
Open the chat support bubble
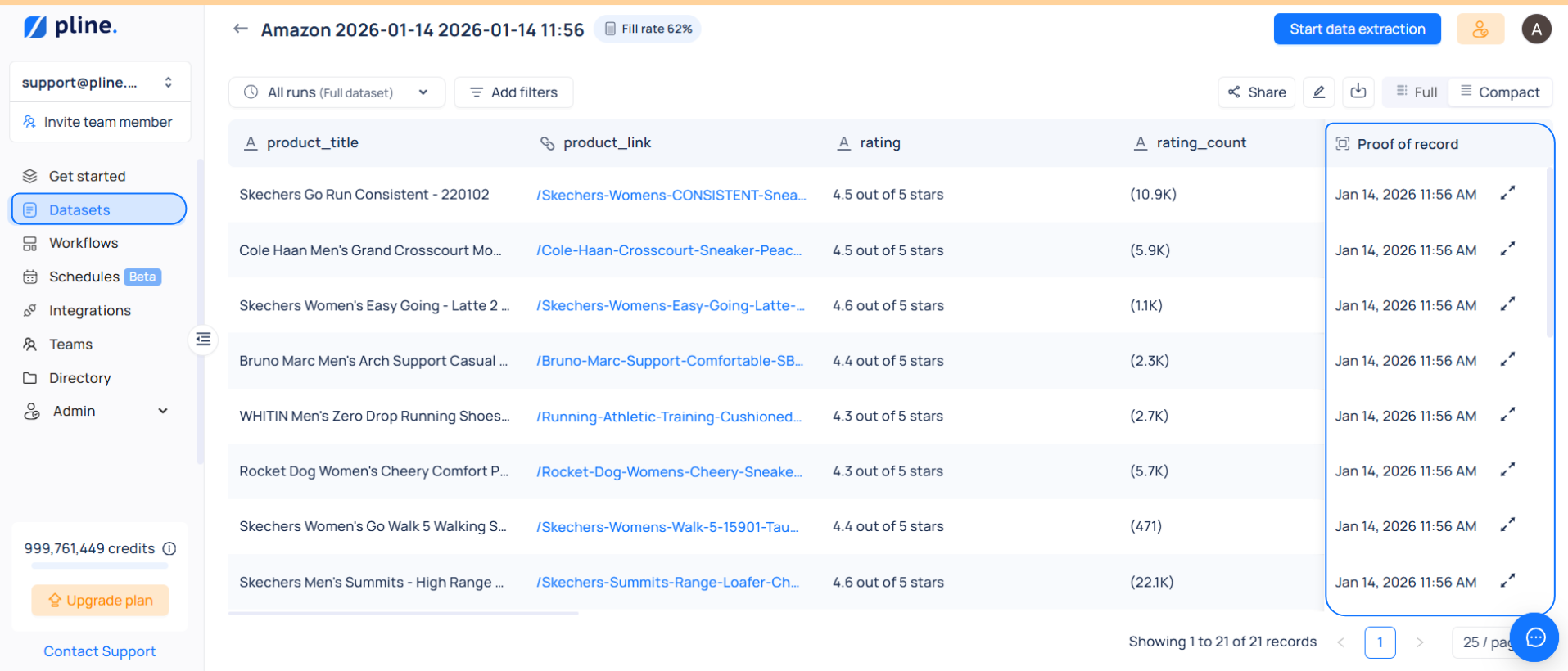click(1534, 637)
